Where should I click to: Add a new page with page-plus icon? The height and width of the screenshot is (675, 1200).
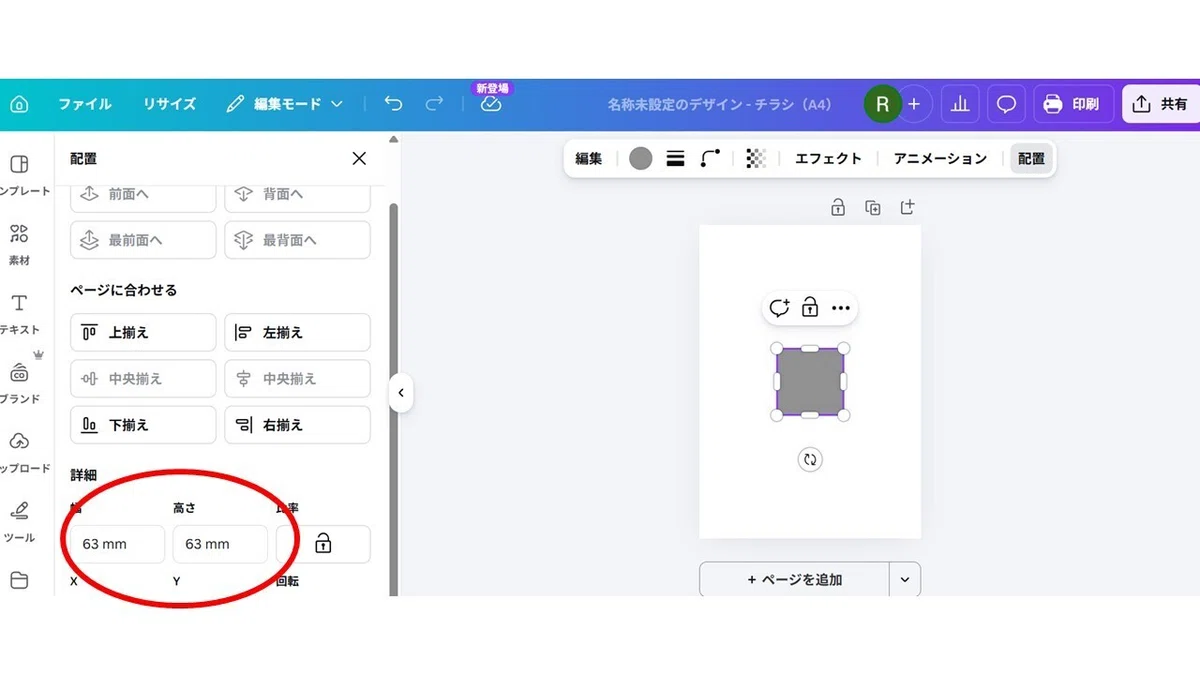[907, 208]
